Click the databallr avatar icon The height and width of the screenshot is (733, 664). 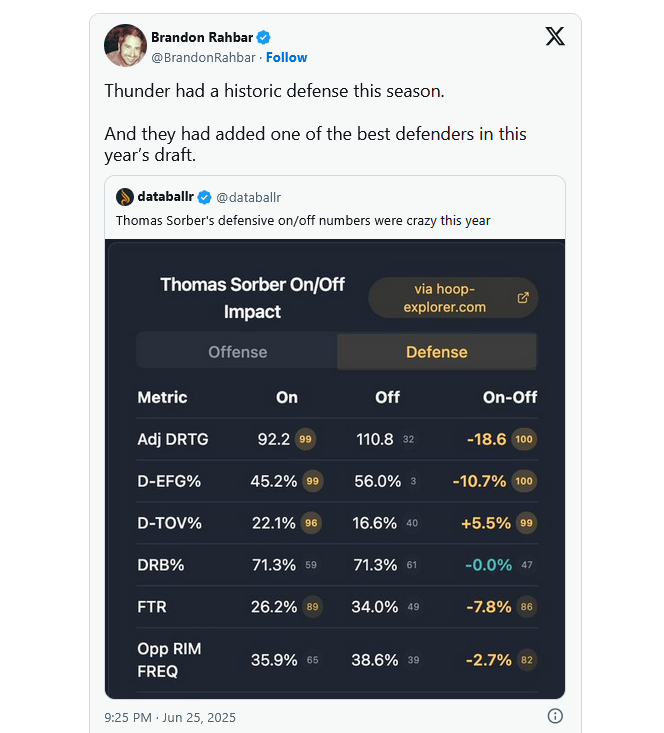tap(125, 197)
